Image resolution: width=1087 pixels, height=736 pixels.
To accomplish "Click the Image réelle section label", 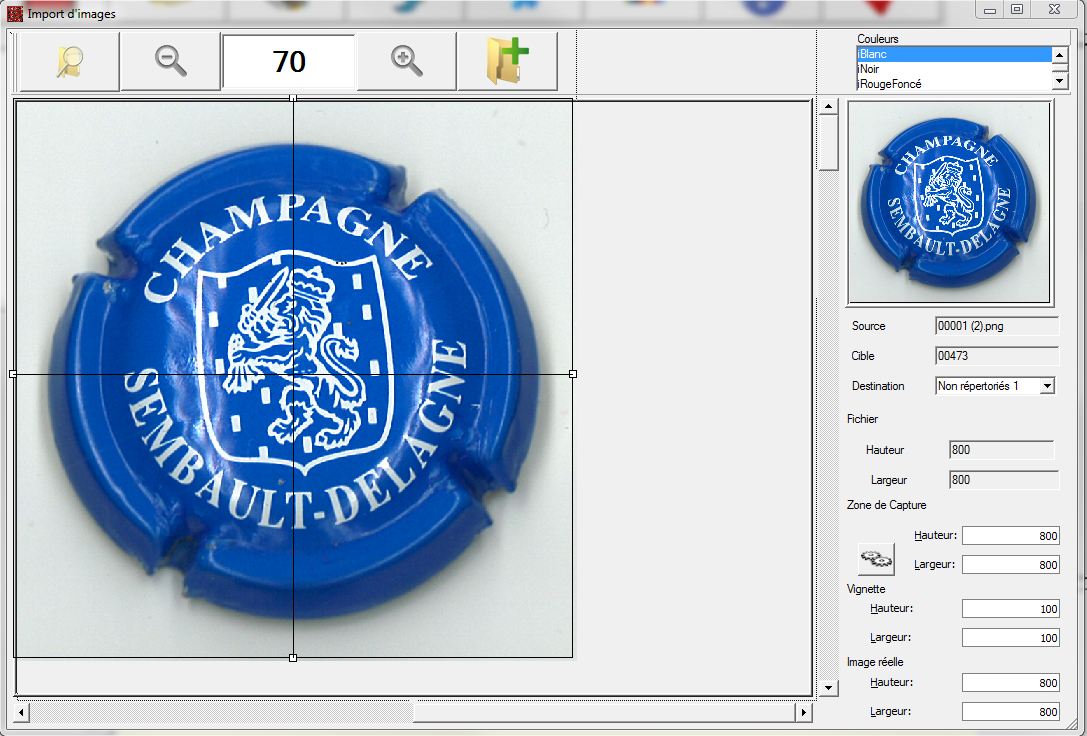I will tap(875, 662).
